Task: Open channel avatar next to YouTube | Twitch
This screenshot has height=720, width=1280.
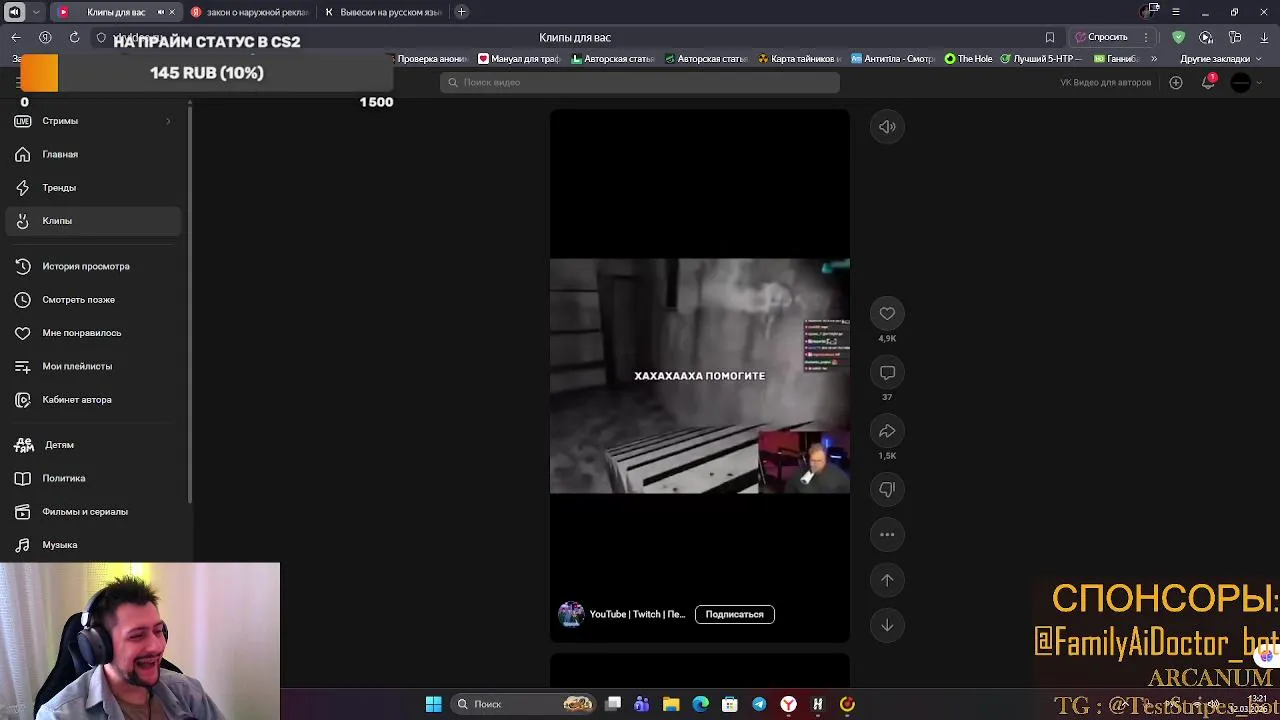Action: 571,614
